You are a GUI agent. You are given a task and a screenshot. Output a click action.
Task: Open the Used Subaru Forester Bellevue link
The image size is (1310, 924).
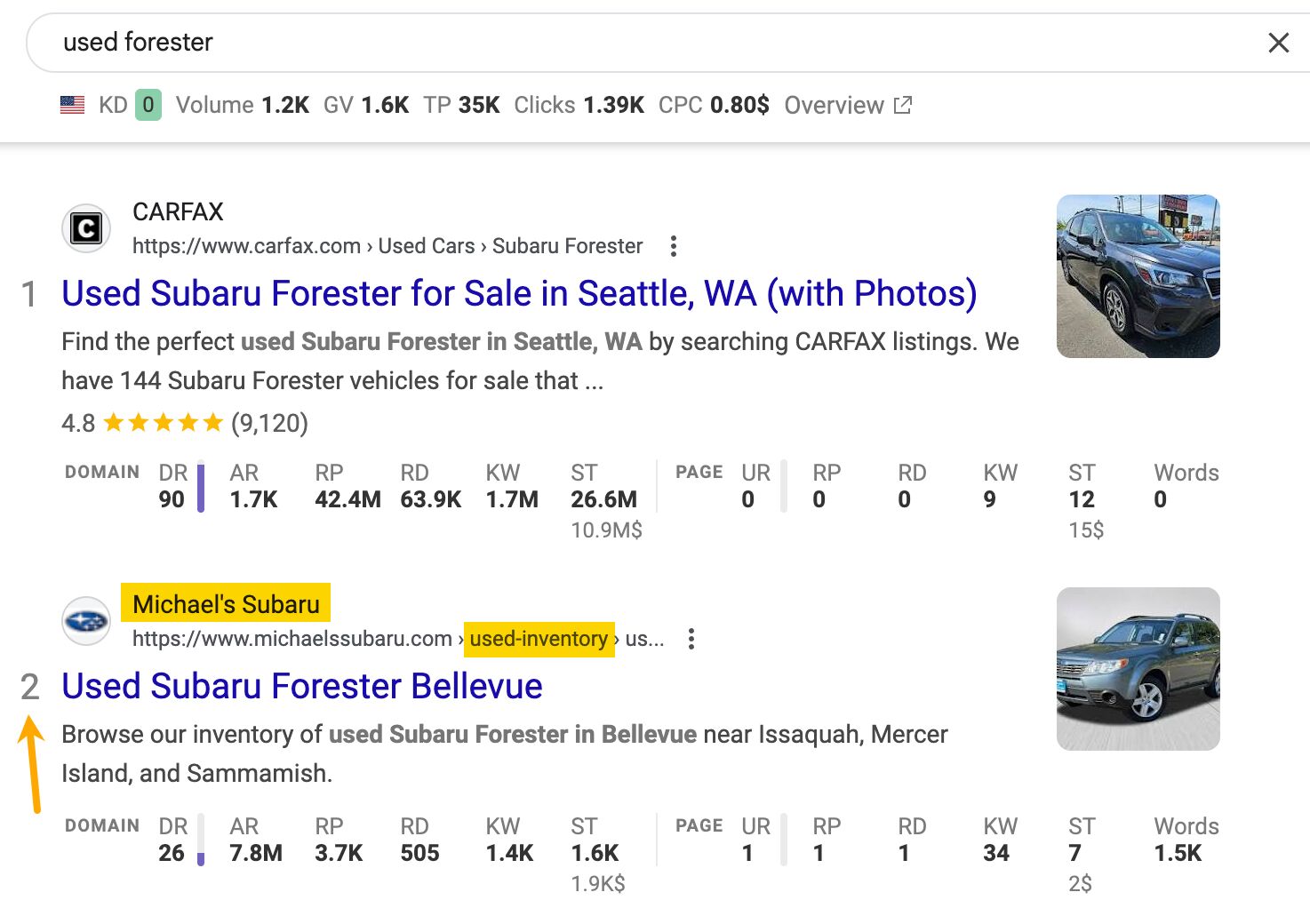point(301,685)
